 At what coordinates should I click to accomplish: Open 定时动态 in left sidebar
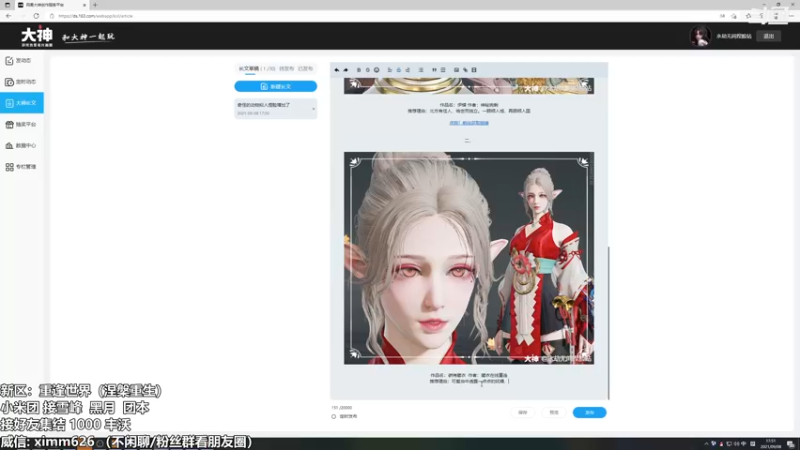click(21, 82)
